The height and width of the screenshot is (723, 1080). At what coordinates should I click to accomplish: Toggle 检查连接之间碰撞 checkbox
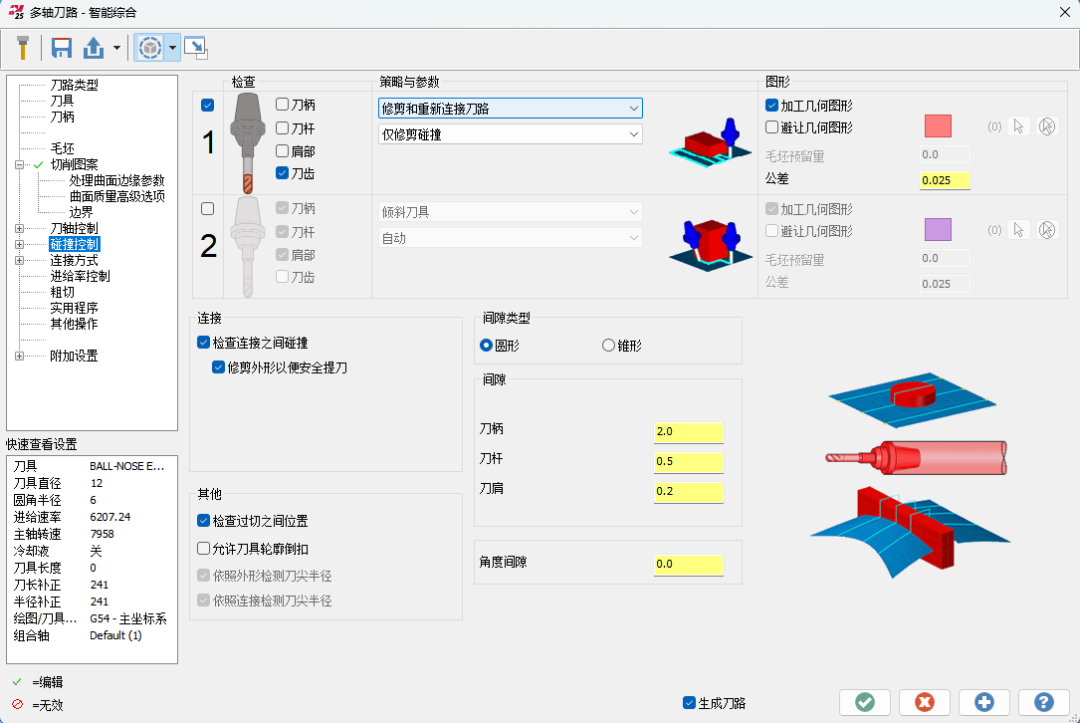click(203, 342)
